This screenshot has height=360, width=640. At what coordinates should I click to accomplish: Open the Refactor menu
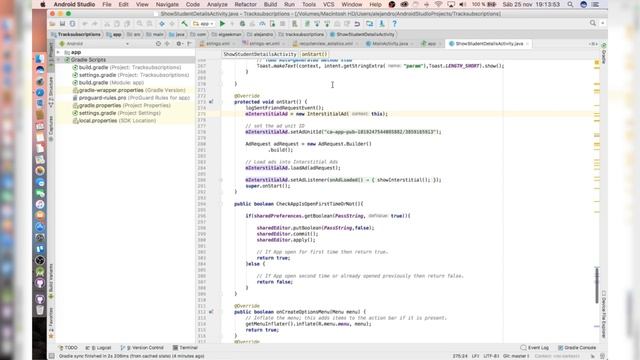point(245,4)
